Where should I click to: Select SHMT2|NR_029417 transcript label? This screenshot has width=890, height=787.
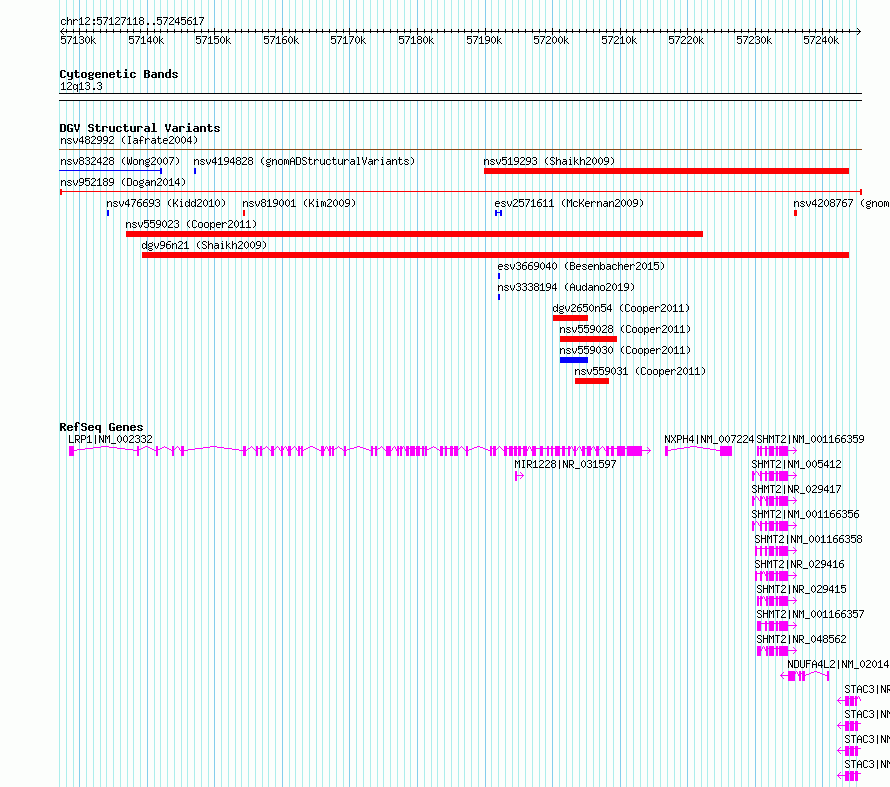[796, 489]
